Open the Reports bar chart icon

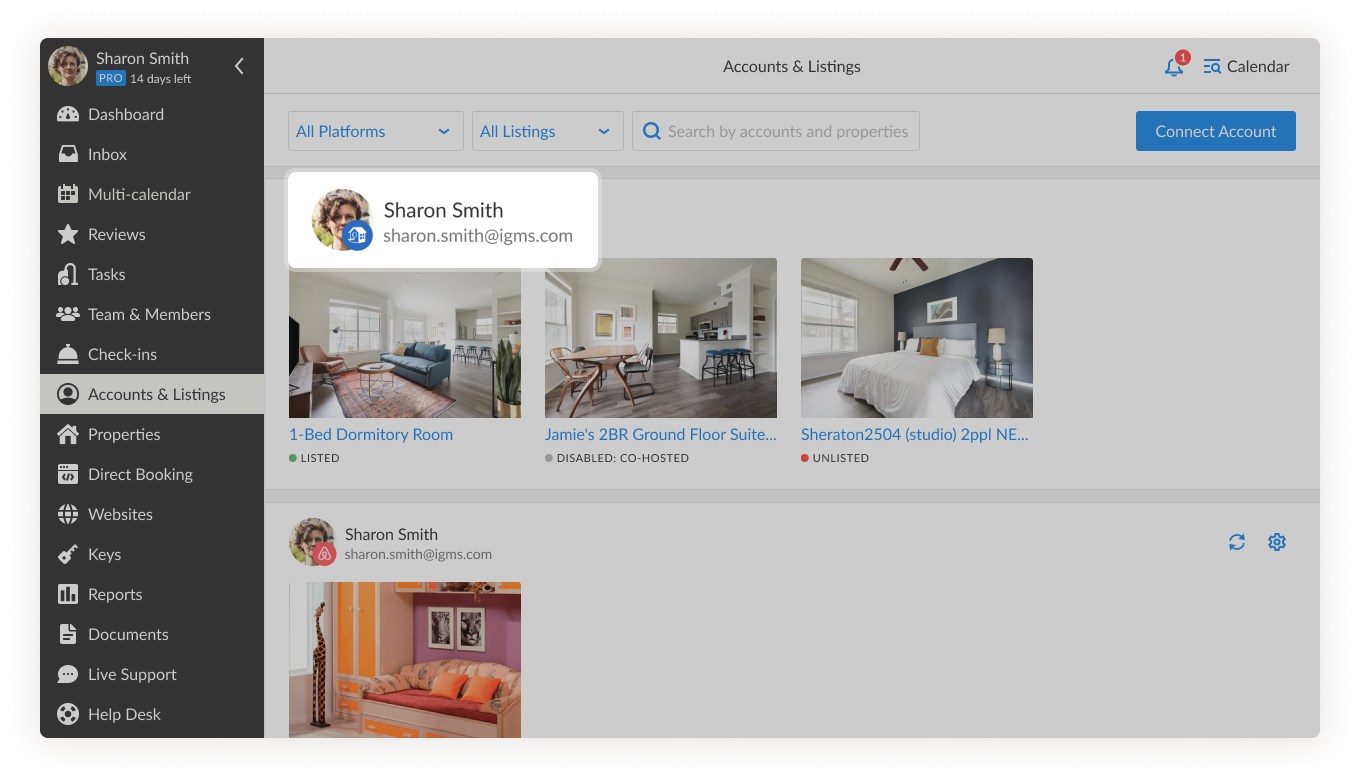(68, 594)
